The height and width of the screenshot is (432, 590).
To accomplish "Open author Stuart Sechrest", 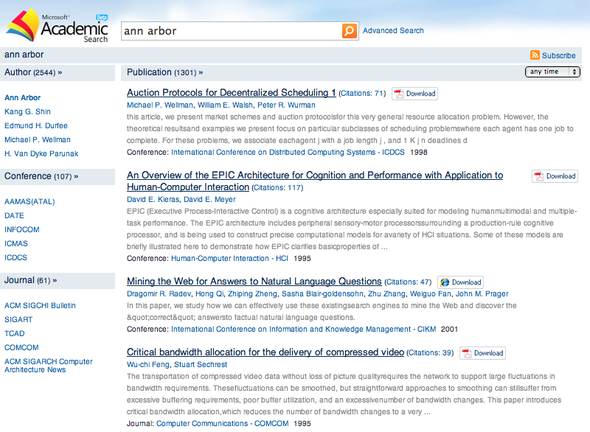I will point(201,365).
